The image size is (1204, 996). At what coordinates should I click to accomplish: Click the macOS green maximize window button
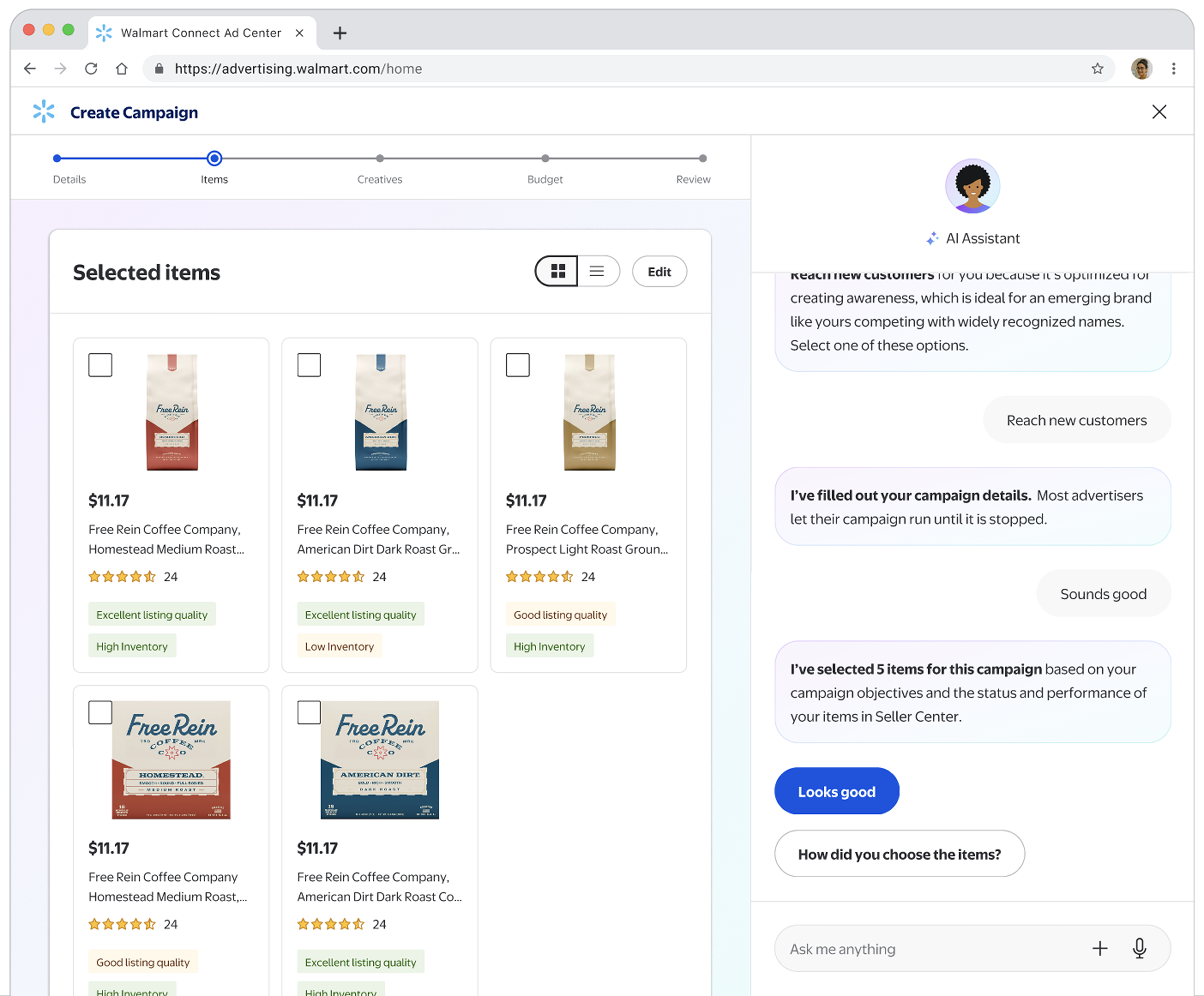tap(68, 30)
